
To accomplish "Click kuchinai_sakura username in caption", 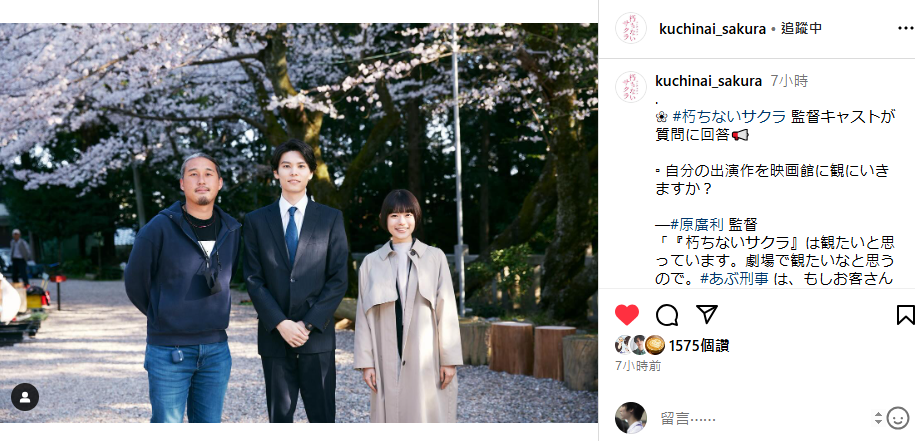I will [708, 81].
